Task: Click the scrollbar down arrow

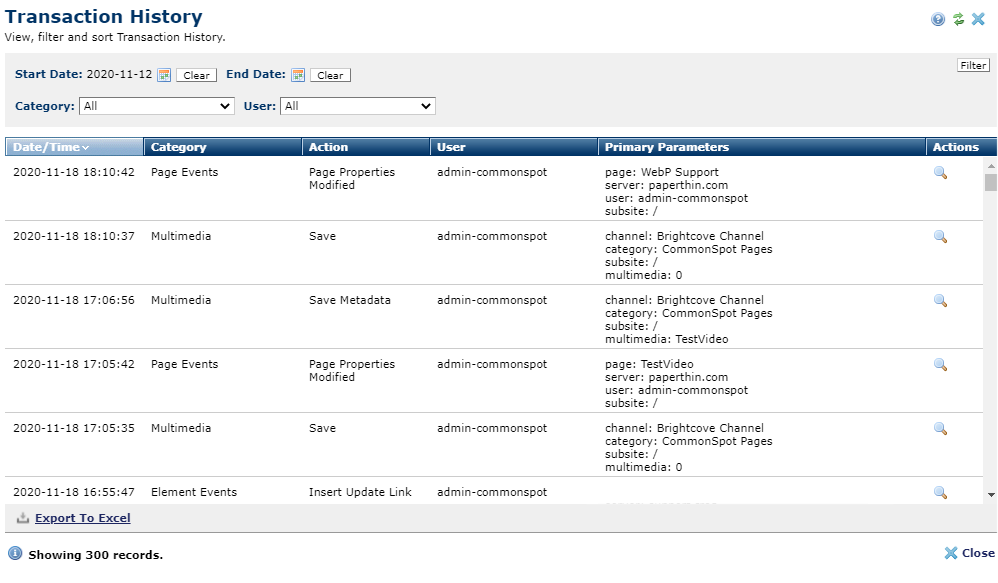Action: point(990,495)
